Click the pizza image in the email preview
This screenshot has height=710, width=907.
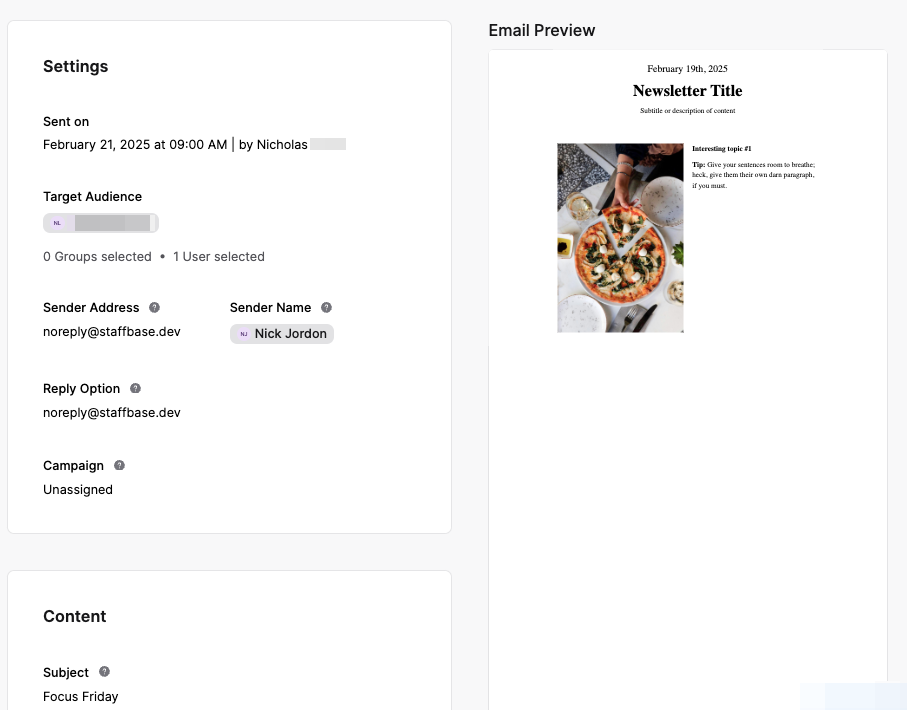coord(620,238)
